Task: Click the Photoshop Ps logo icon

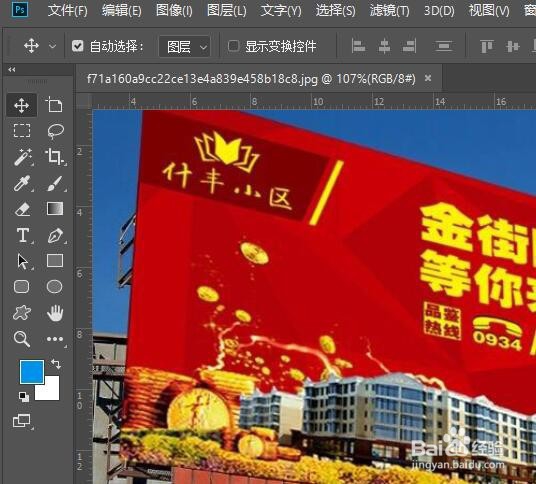Action: (20, 10)
